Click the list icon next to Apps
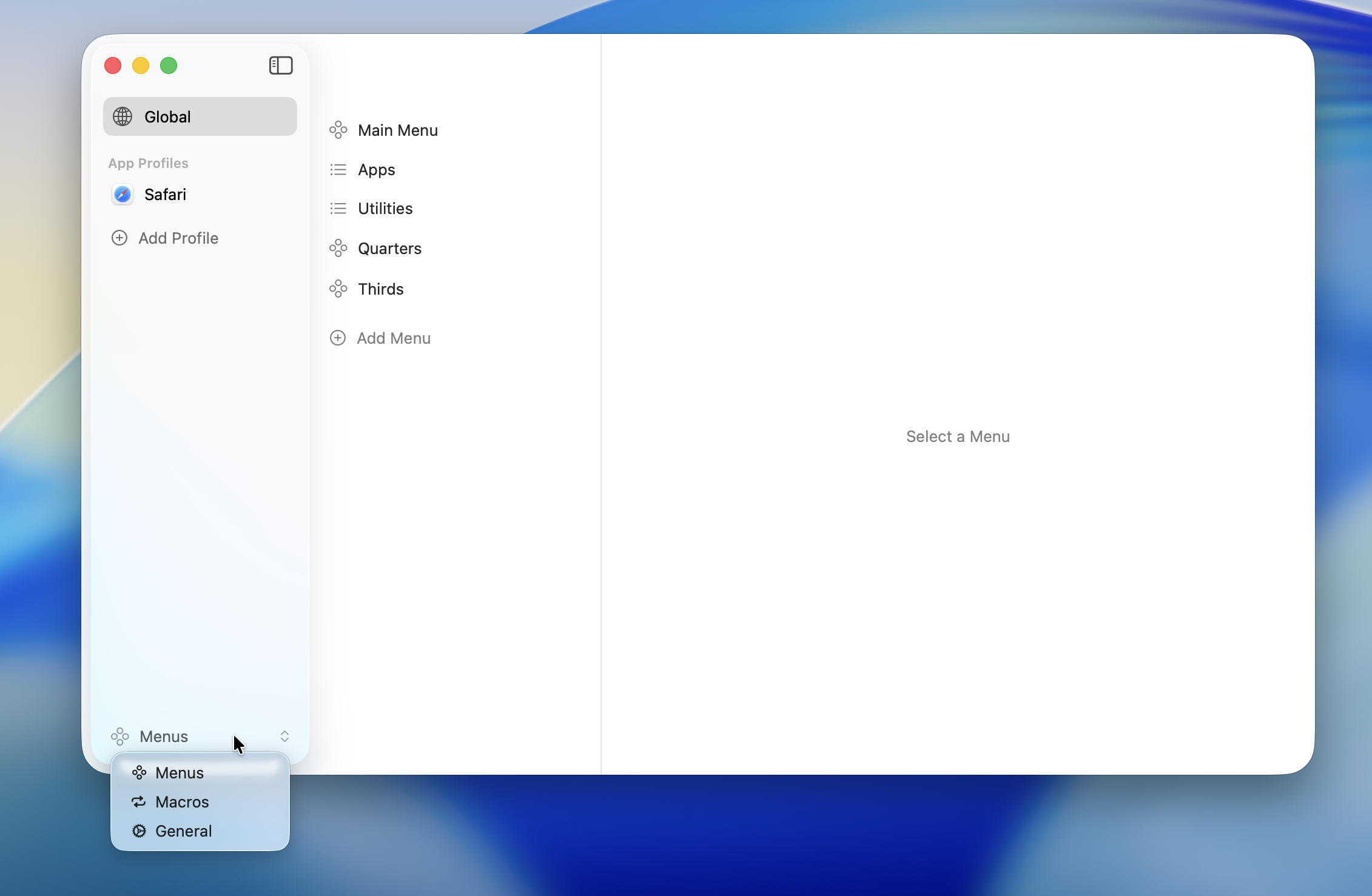This screenshot has height=896, width=1372. coord(338,170)
